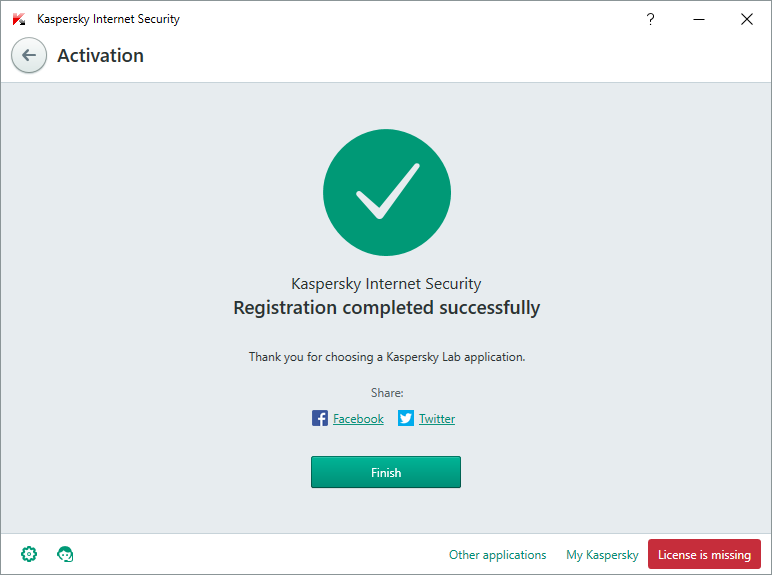
Task: Click the Facebook logo icon
Action: click(320, 418)
